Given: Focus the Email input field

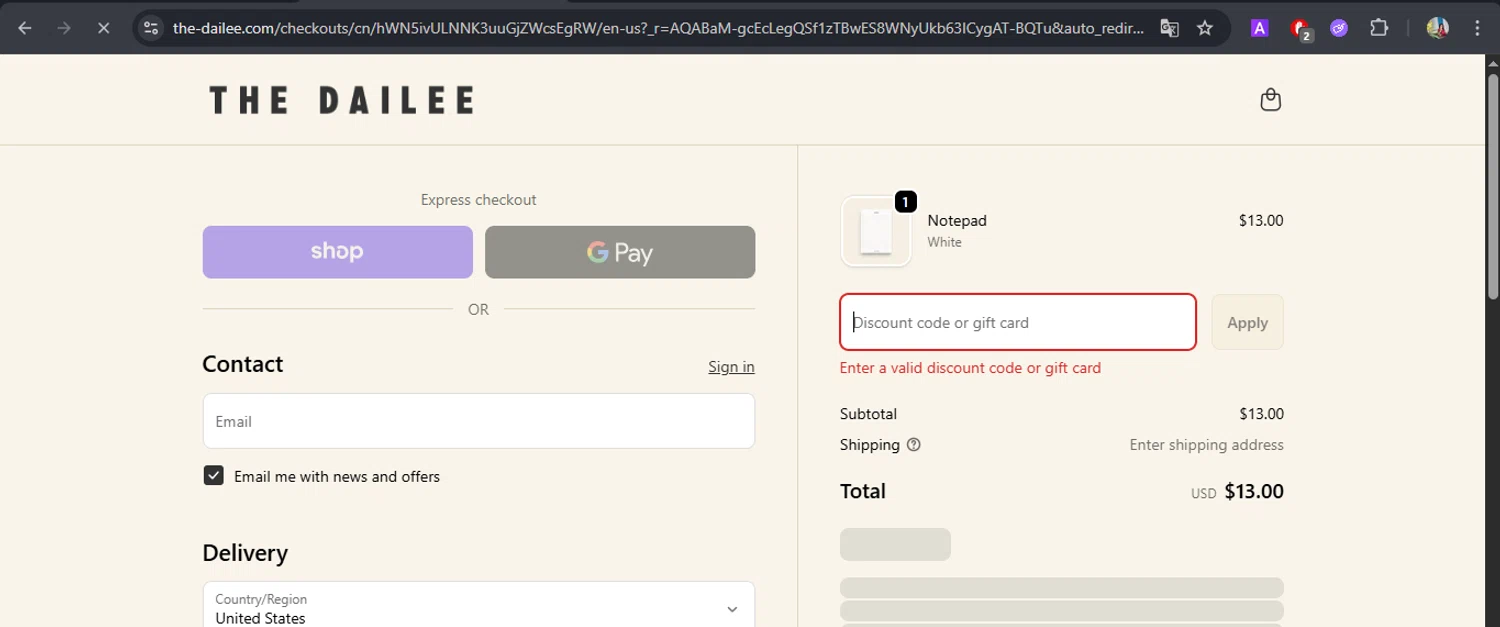Looking at the screenshot, I should point(479,421).
